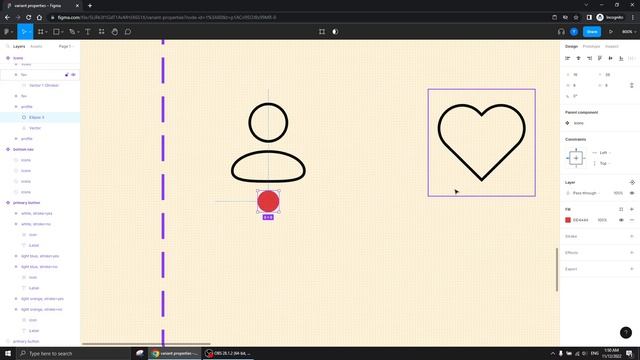Add an export setting
The image size is (640, 360).
(x=632, y=269)
